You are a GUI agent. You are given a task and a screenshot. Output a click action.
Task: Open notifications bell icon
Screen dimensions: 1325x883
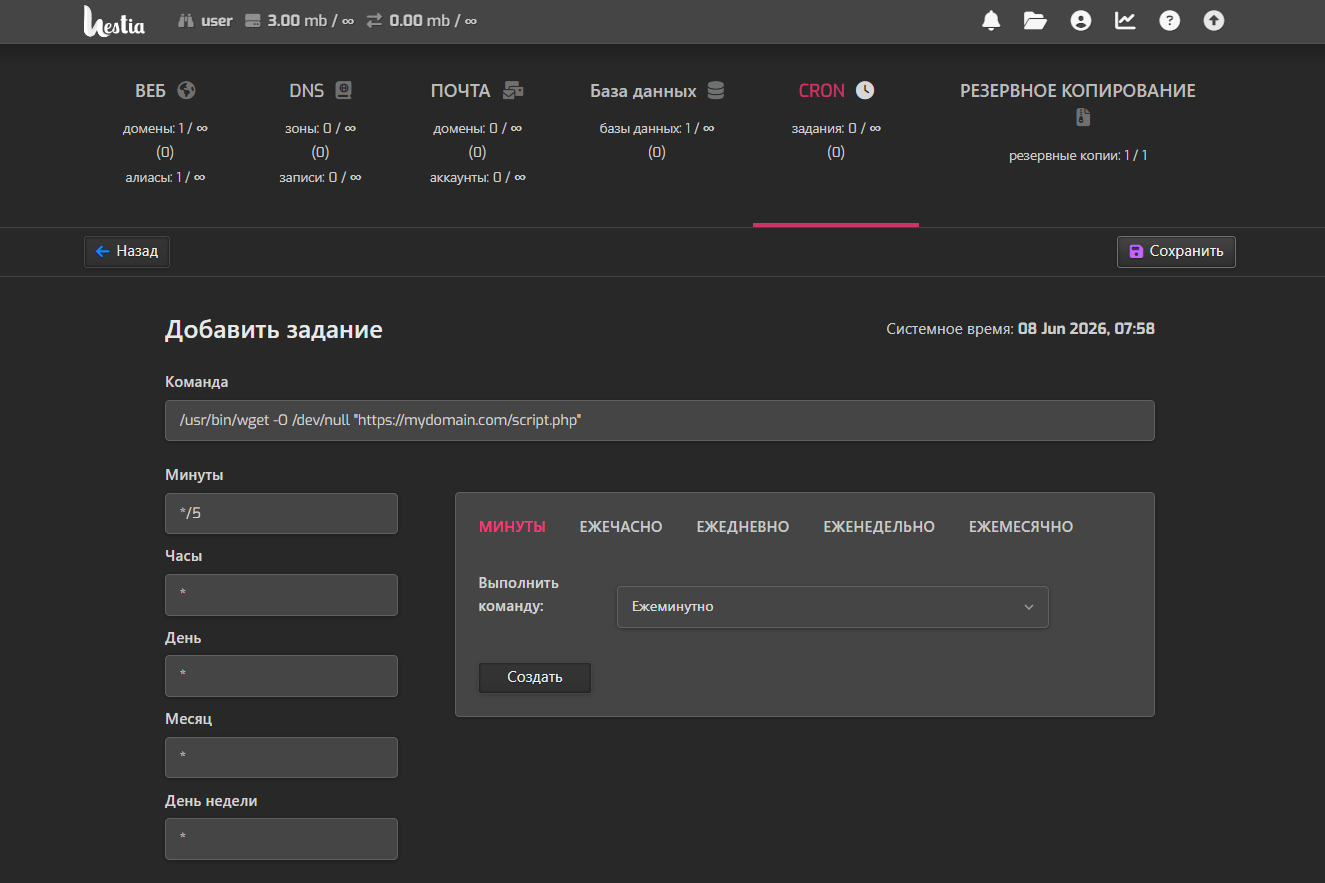pyautogui.click(x=991, y=20)
